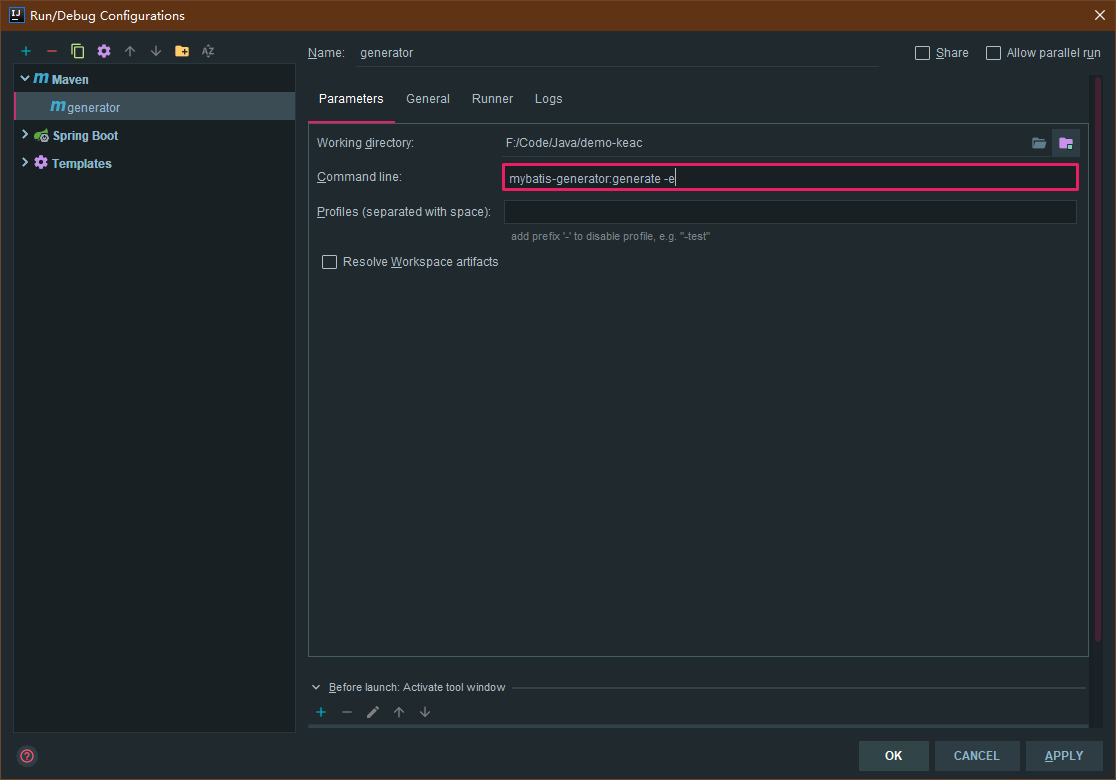This screenshot has height=780, width=1116.
Task: Collapse the Before launch section
Action: coord(316,687)
